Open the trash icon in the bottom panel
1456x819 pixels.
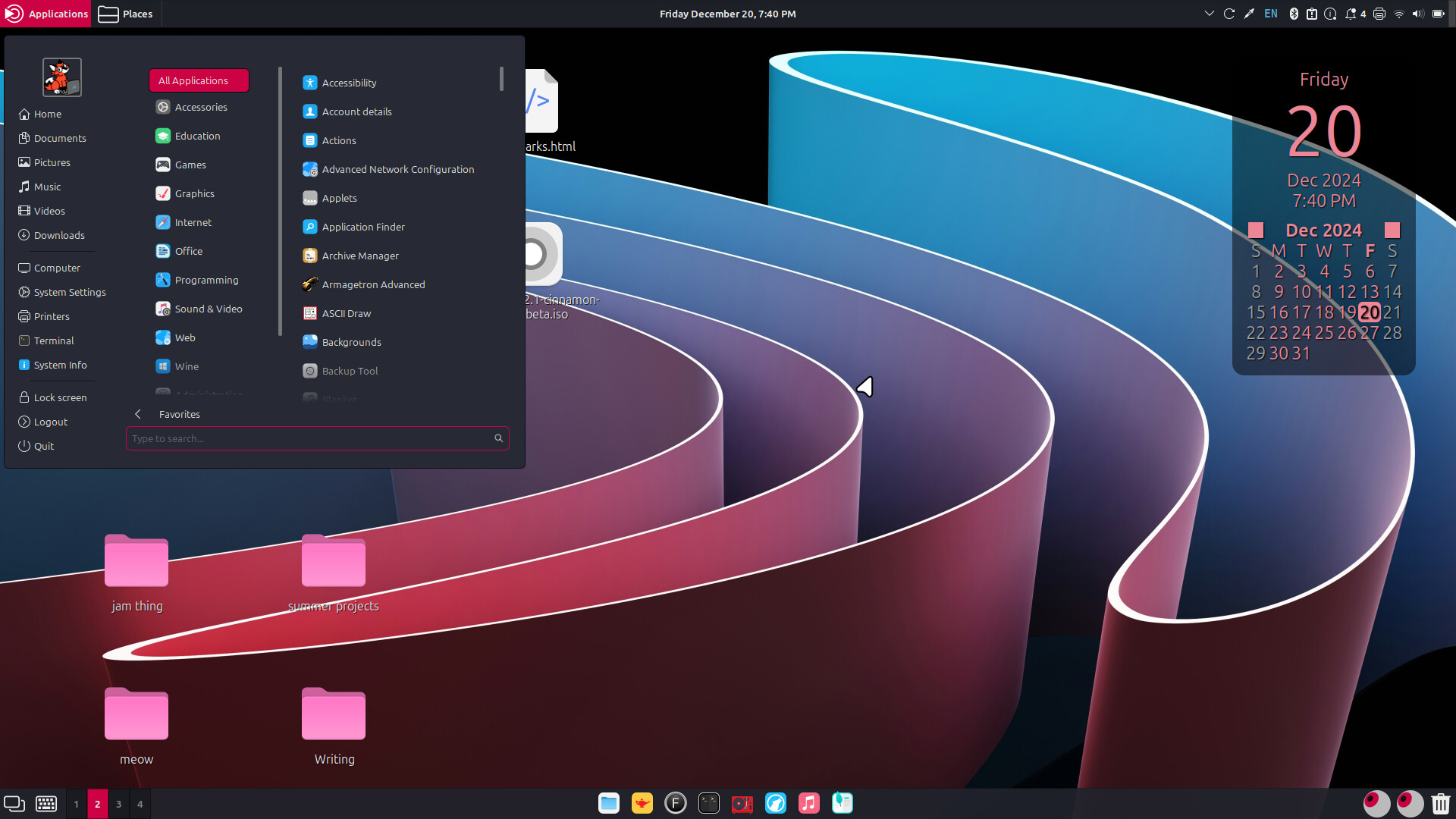(x=1441, y=803)
